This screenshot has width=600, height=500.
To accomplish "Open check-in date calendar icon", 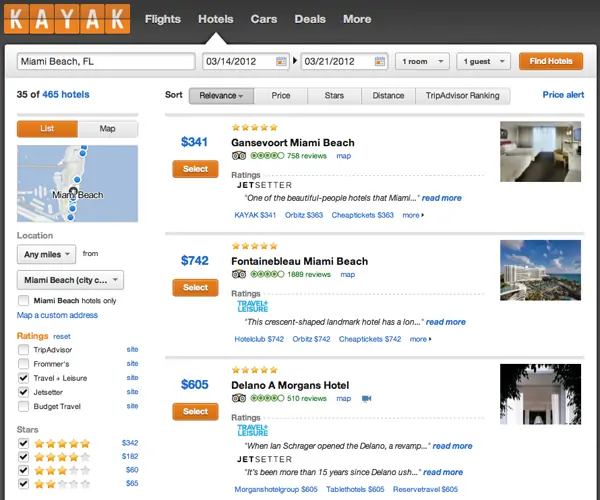I will [281, 61].
